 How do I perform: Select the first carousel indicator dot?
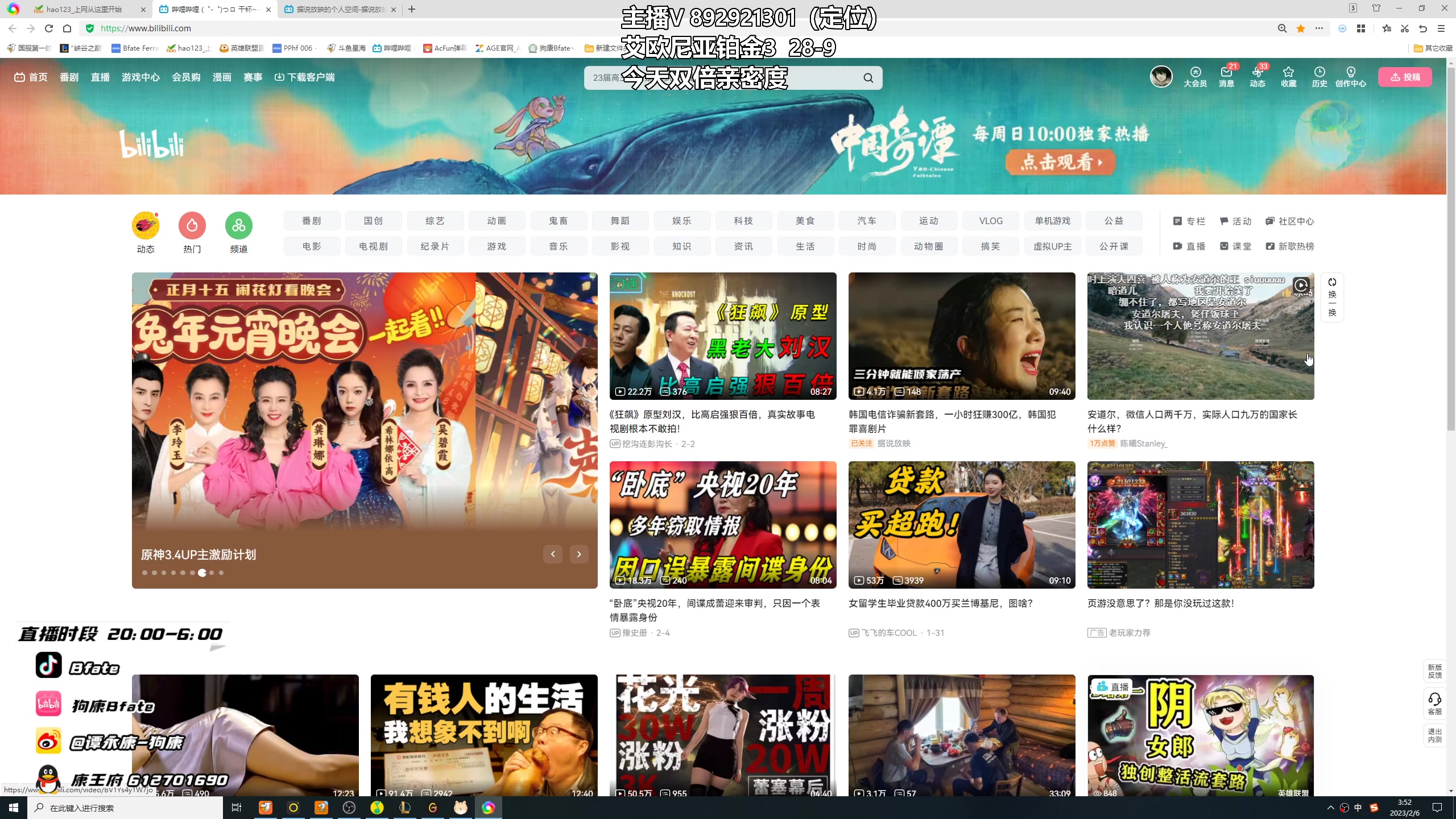click(x=144, y=573)
